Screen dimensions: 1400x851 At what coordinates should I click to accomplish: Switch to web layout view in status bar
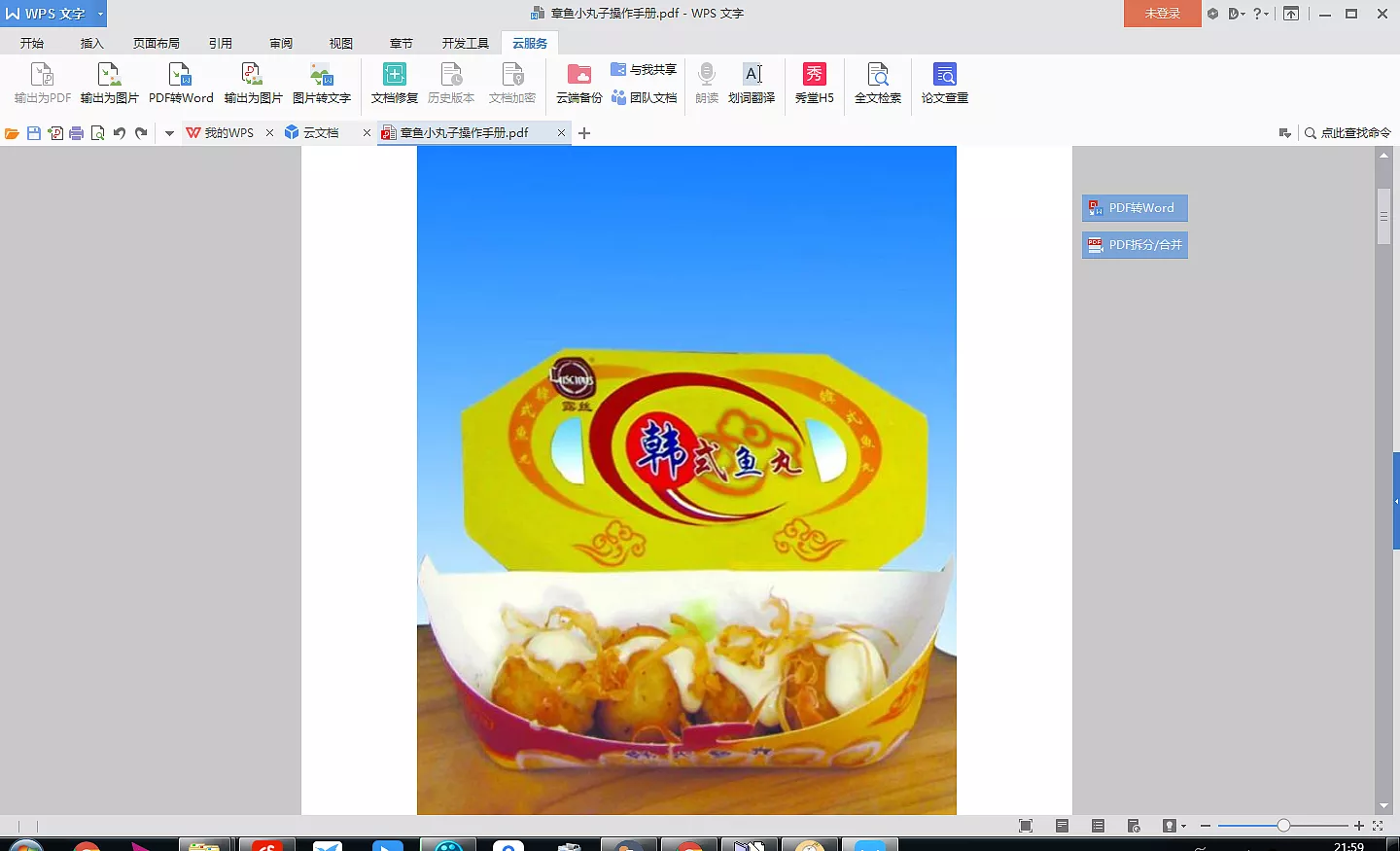1134,826
